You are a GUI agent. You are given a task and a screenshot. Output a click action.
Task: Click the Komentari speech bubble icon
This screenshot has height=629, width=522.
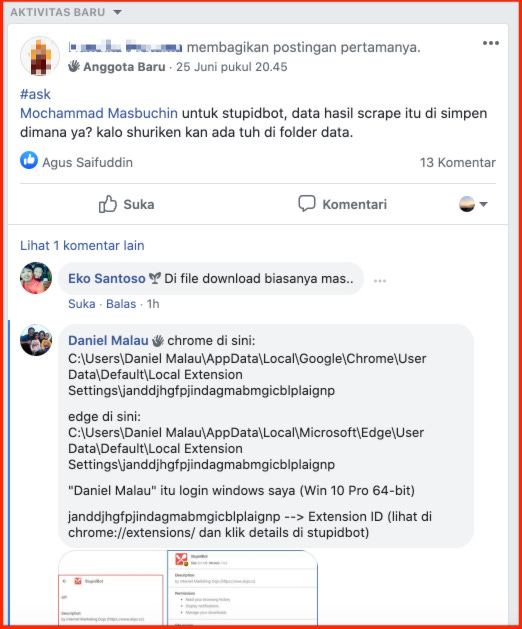(307, 203)
